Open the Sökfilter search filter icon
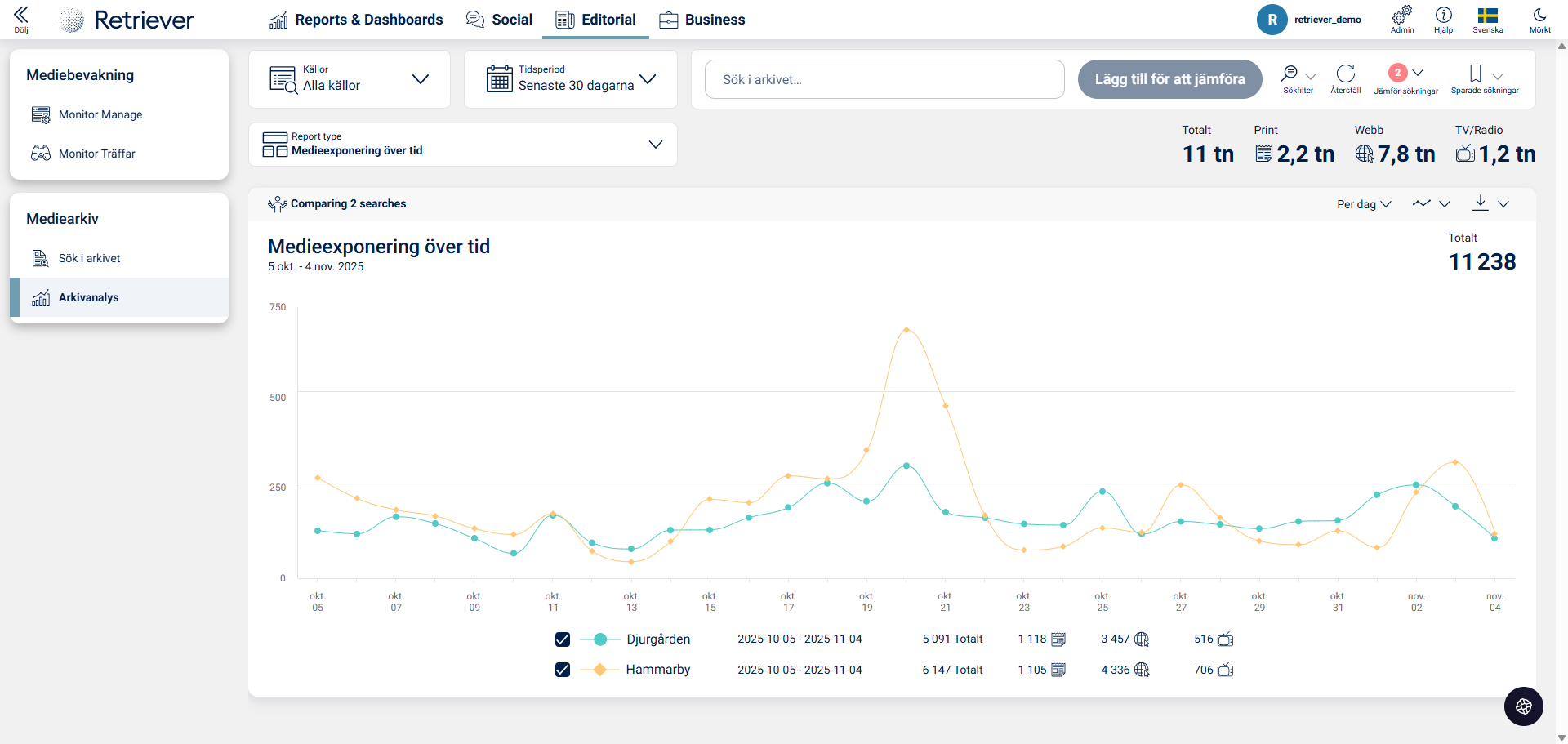1568x744 pixels. point(1290,74)
